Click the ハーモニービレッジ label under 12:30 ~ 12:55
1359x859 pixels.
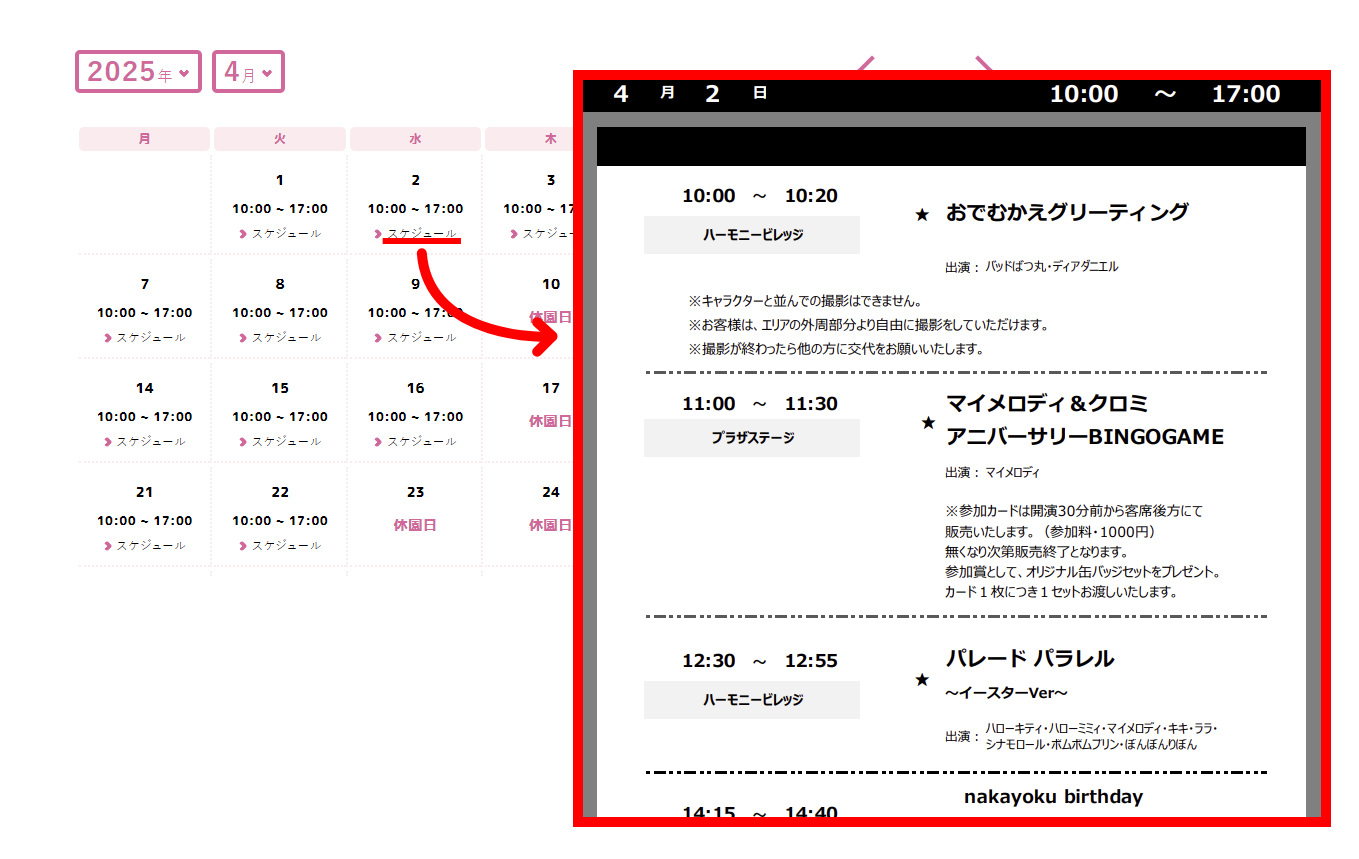[752, 700]
